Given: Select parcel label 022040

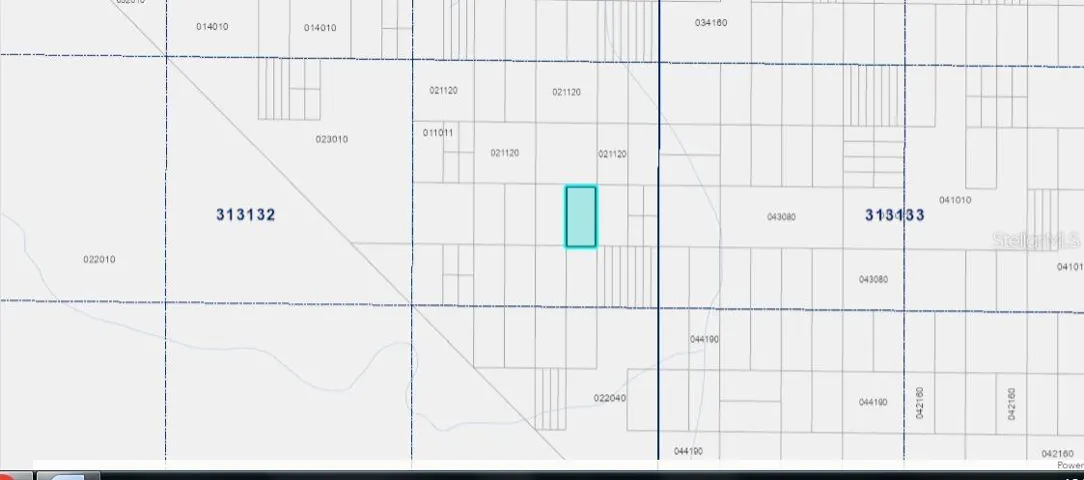Looking at the screenshot, I should pos(610,398).
